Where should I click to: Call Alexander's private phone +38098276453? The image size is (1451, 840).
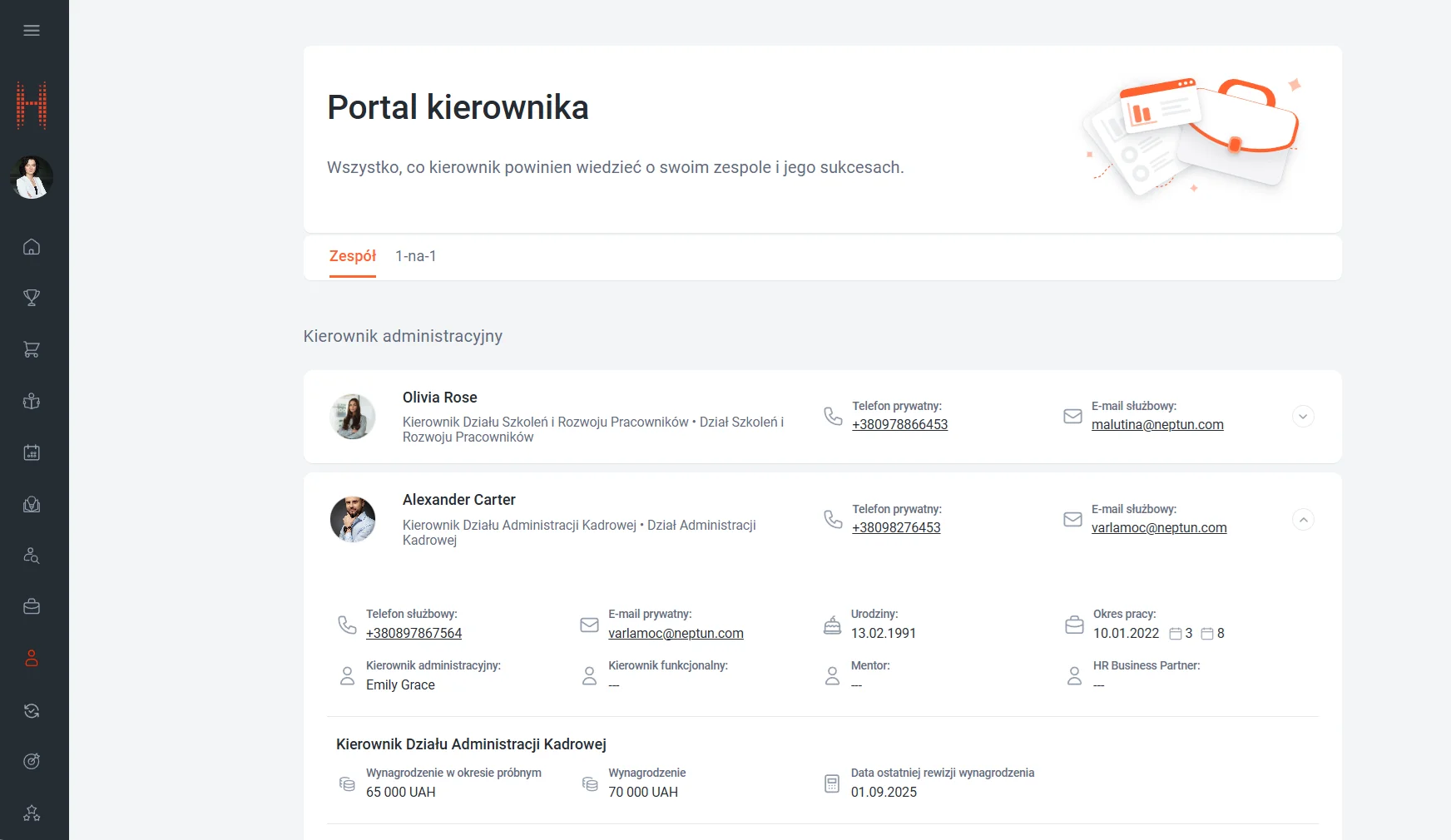(x=895, y=528)
